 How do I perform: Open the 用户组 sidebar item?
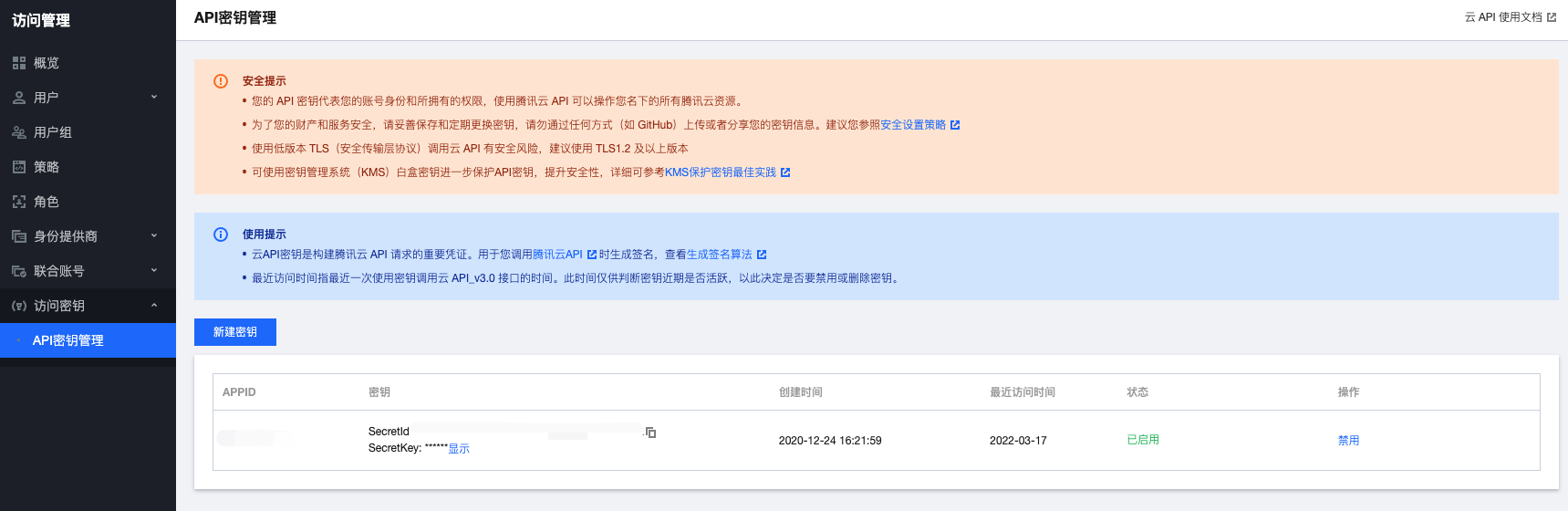pos(88,132)
